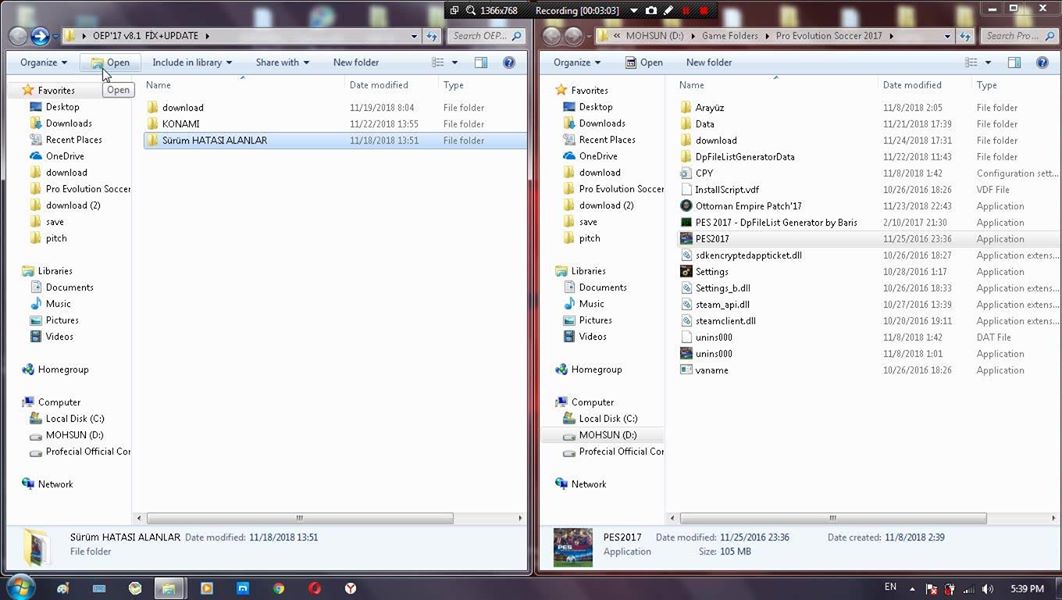The image size is (1062, 600).
Task: Show the preview pane in left window
Action: click(x=481, y=62)
